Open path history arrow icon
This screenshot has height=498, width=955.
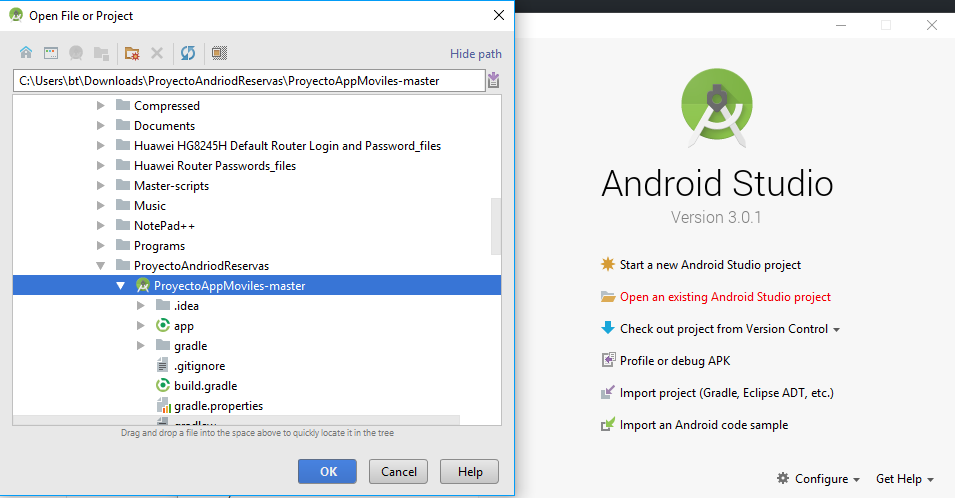pyautogui.click(x=494, y=80)
